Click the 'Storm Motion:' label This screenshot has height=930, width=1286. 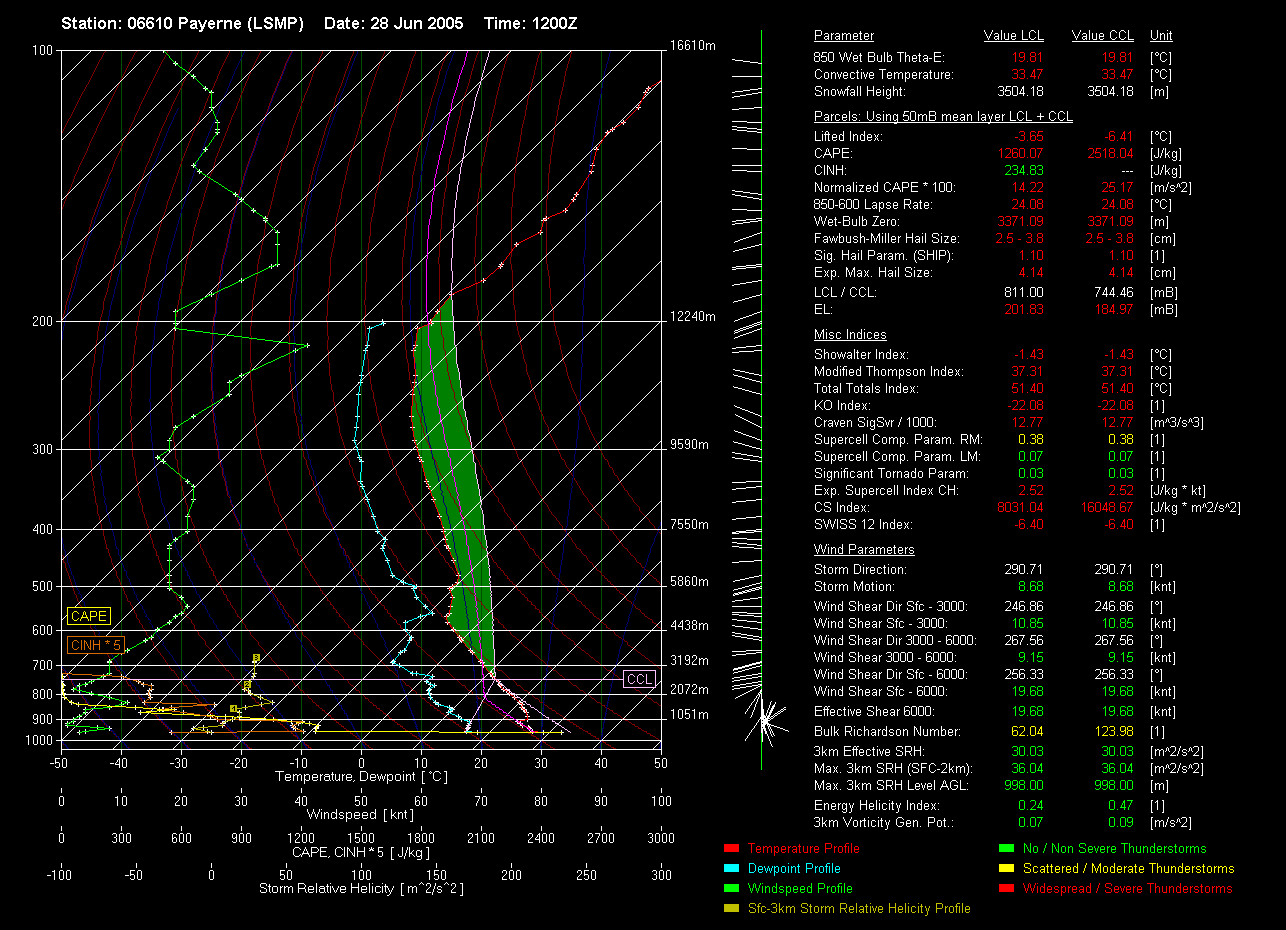(x=853, y=587)
